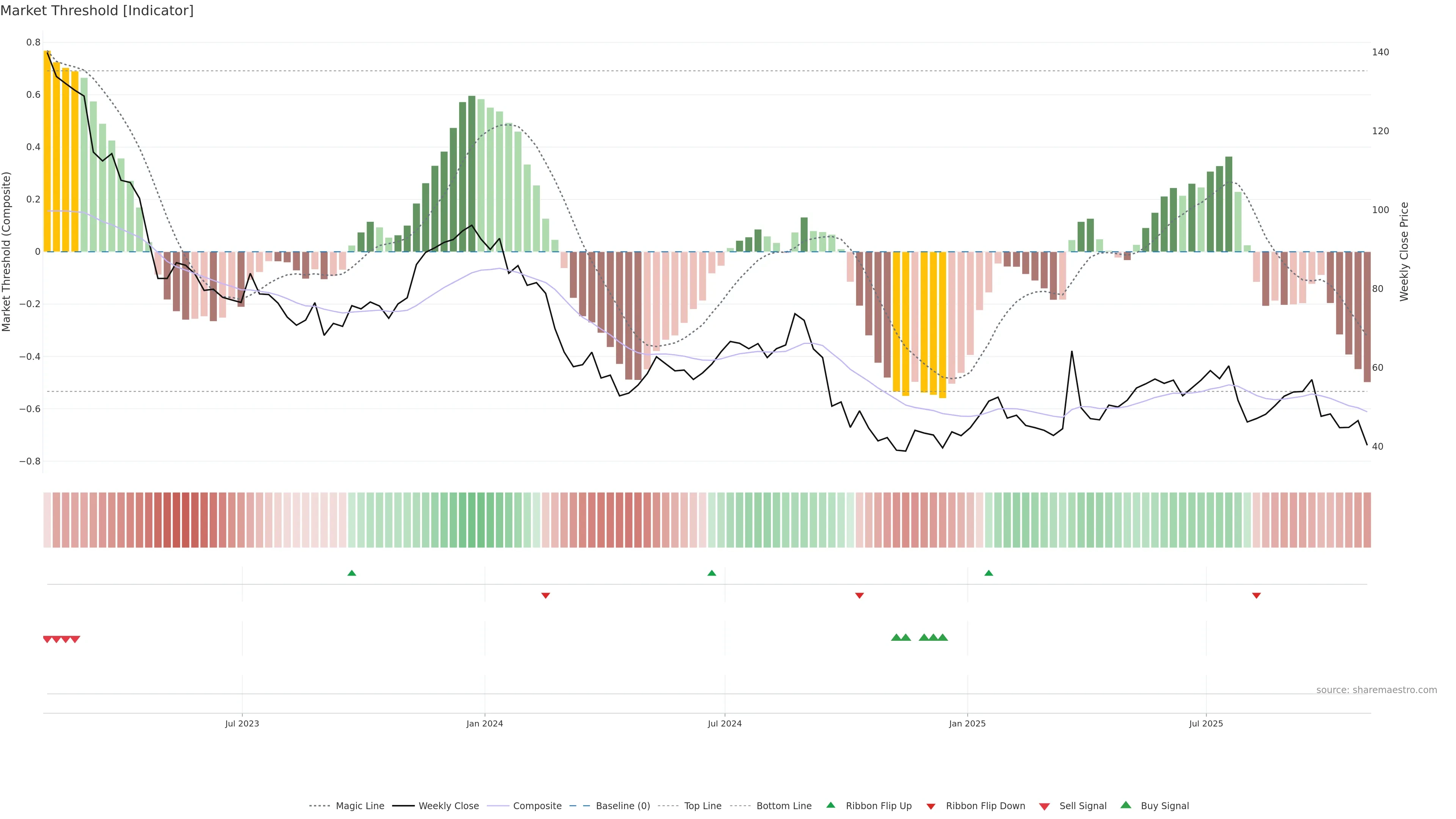
Task: Click the Market Threshold [Indicator] title
Action: [97, 10]
